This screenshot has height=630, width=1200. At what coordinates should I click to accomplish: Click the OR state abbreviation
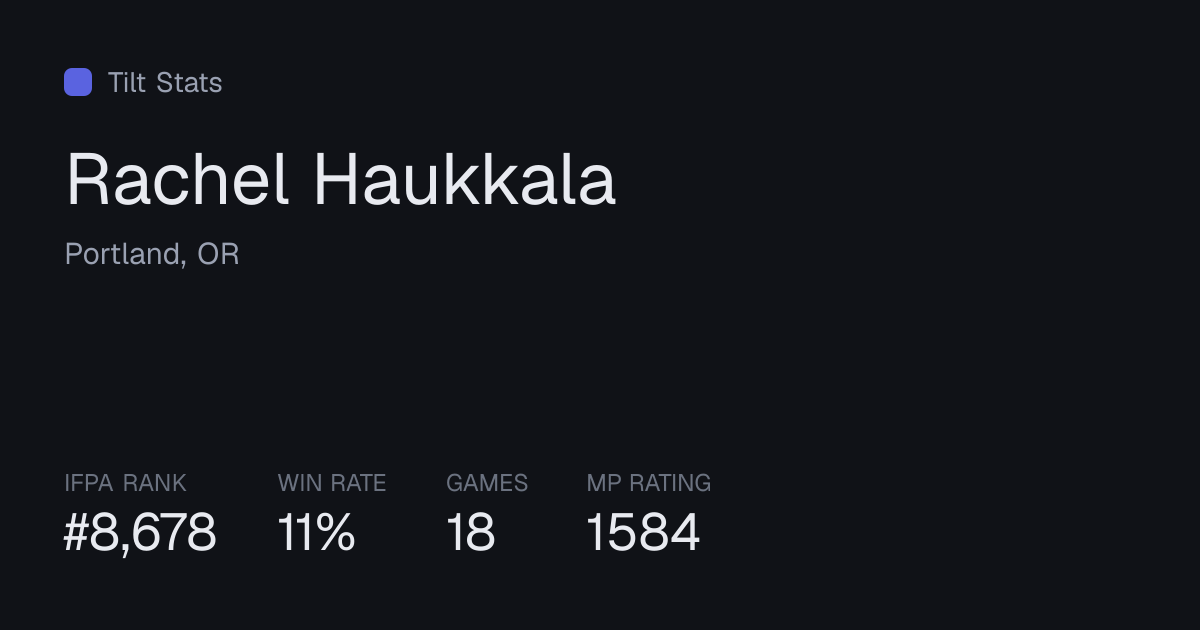click(218, 254)
